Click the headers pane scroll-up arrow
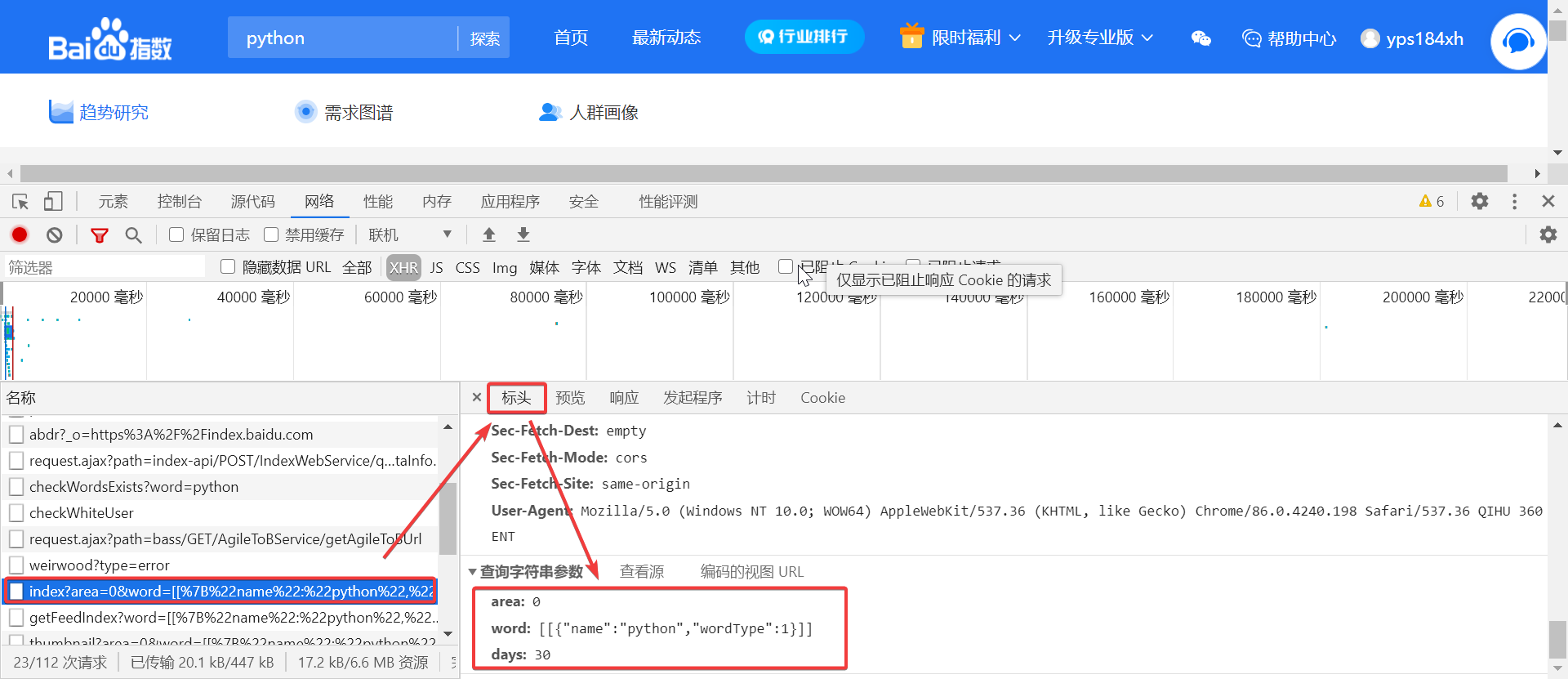This screenshot has width=1568, height=679. click(x=1557, y=425)
